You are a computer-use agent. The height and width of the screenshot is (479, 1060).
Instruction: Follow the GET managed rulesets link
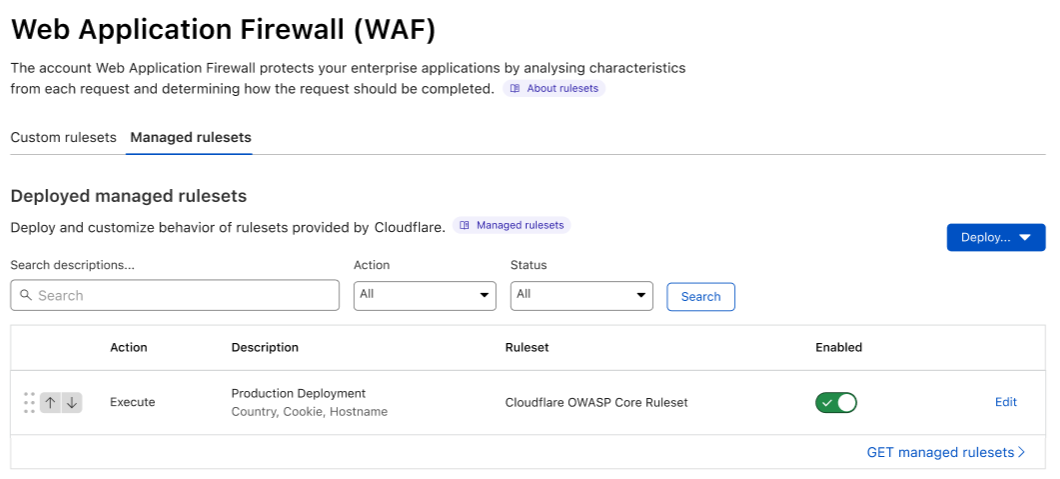tap(945, 452)
